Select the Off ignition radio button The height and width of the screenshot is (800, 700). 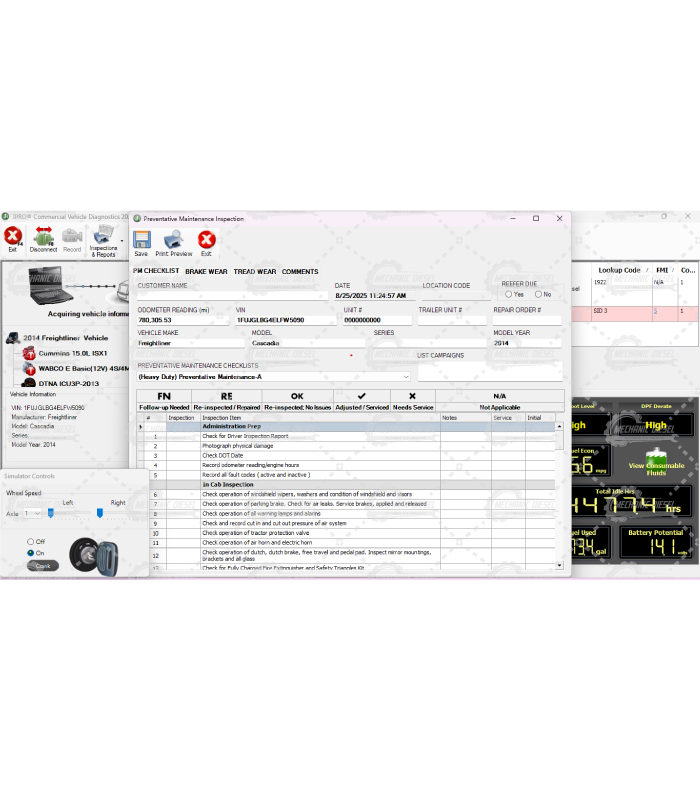tap(31, 541)
